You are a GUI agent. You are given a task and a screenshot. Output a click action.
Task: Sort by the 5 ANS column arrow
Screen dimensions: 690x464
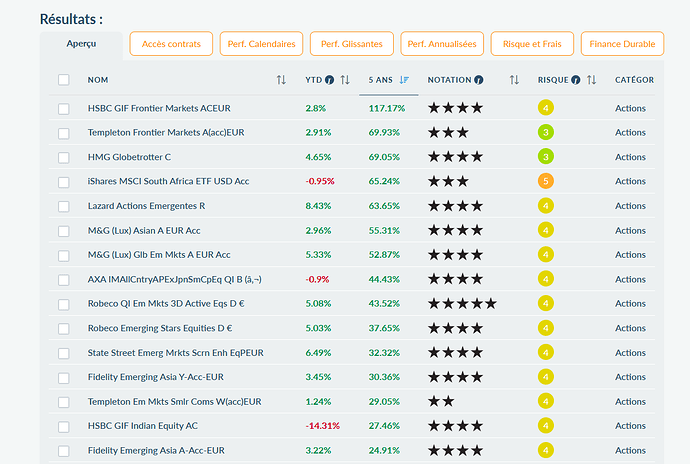click(x=404, y=80)
